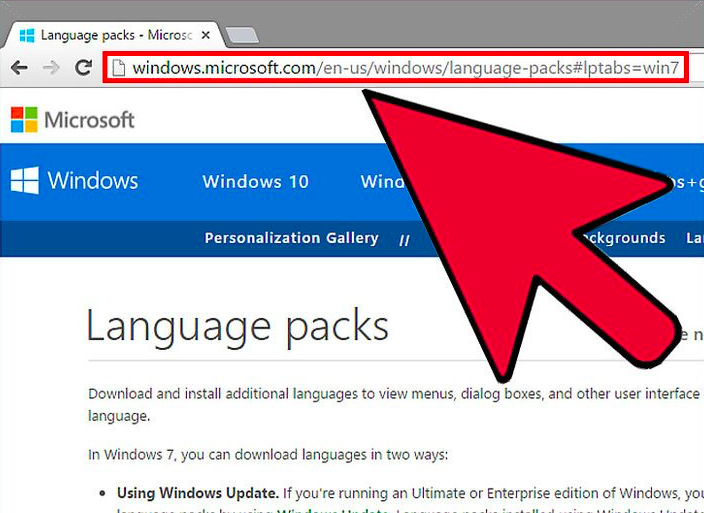Viewport: 704px width, 513px height.
Task: Go back using the browser back arrow
Action: coord(19,68)
